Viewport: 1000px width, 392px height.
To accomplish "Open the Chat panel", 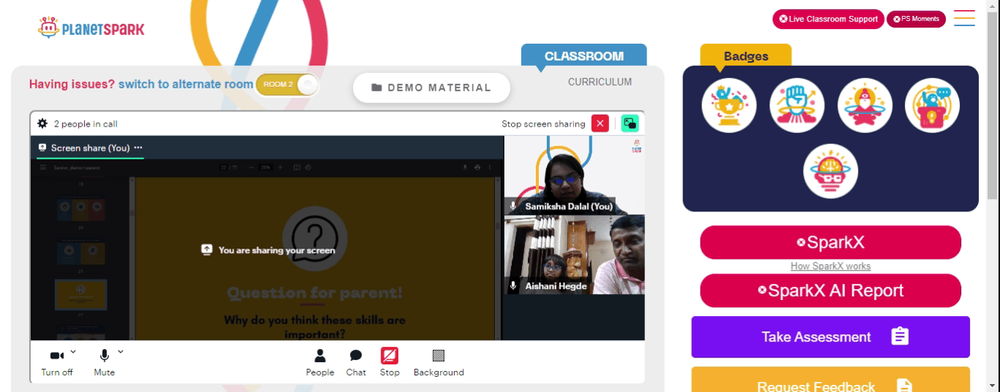I will [x=356, y=362].
